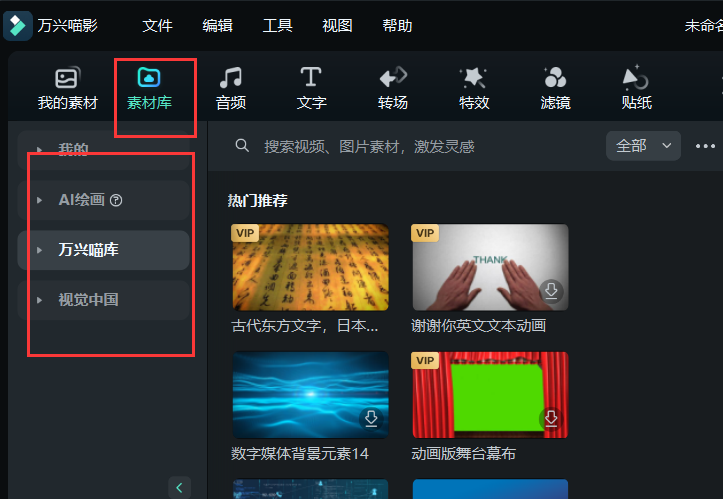
Task: Open the 转场 transitions icon
Action: pos(393,77)
